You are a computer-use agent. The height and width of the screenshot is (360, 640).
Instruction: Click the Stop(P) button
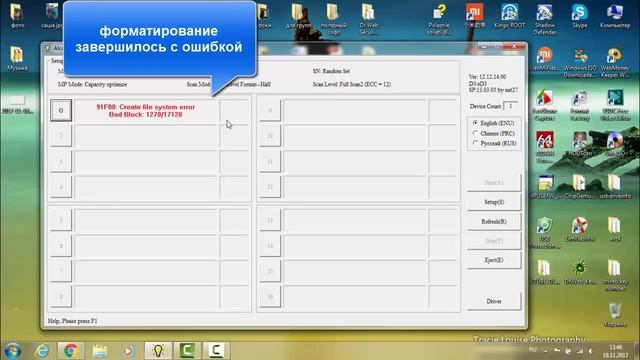tap(494, 241)
